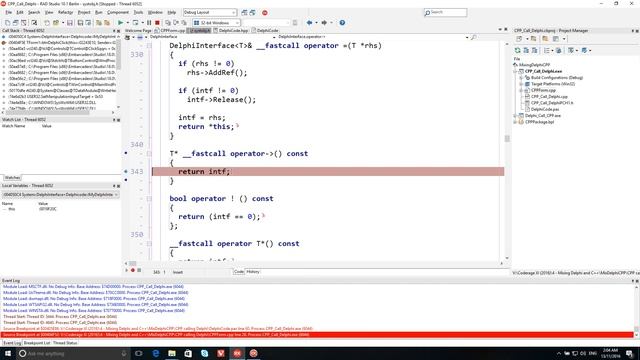Click the IDE search box at the top
640x360 pixels.
(445, 13)
